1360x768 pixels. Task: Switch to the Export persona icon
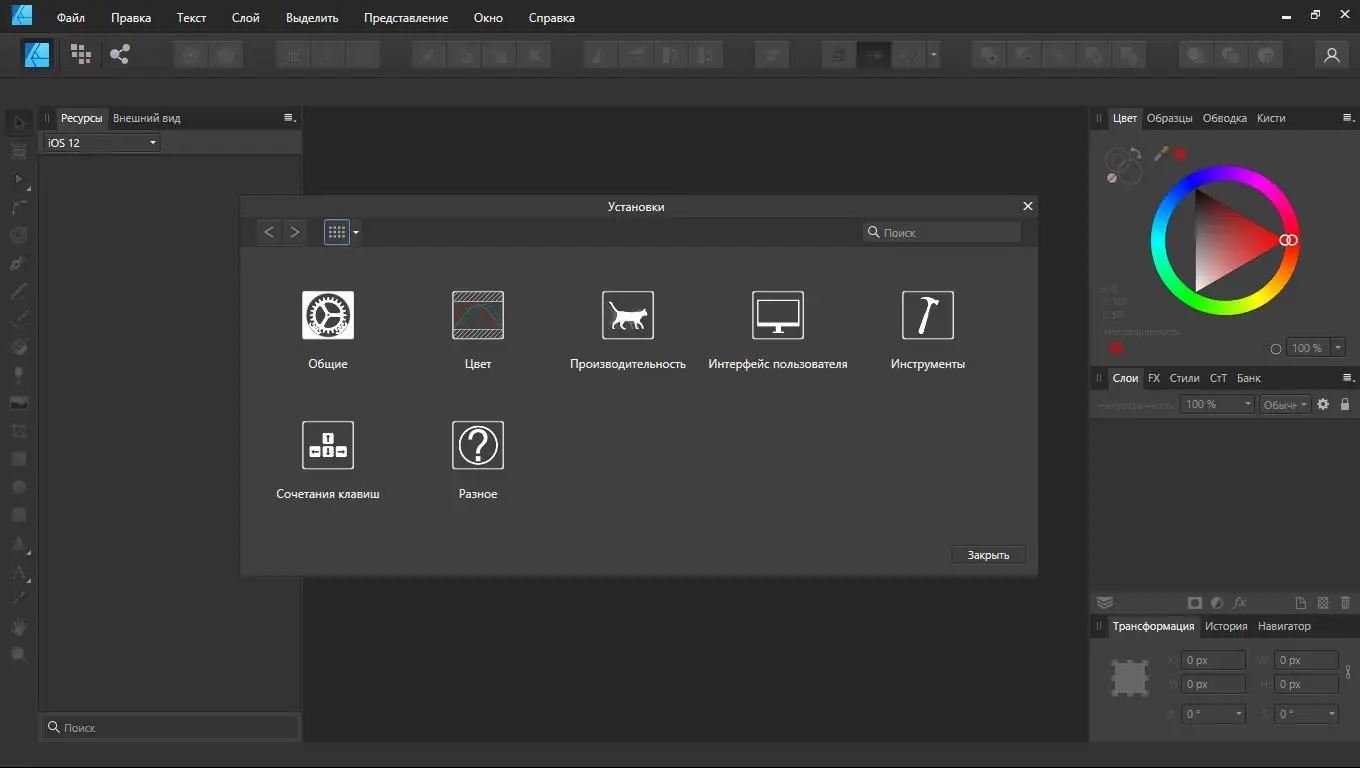pyautogui.click(x=120, y=55)
